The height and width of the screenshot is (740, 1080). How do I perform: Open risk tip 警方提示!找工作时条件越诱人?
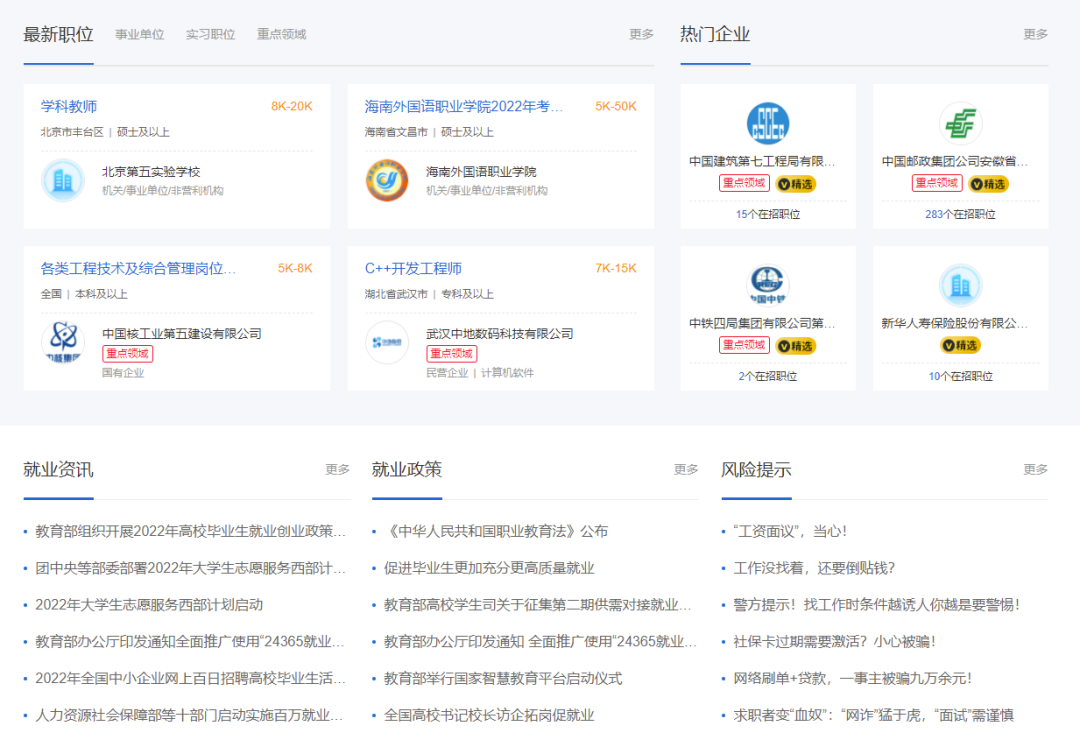876,605
